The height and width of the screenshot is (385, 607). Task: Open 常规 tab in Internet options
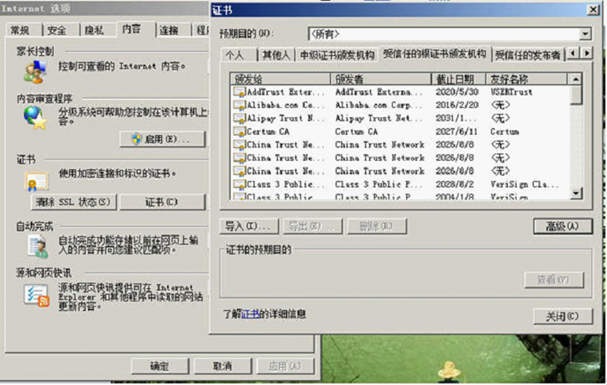21,30
